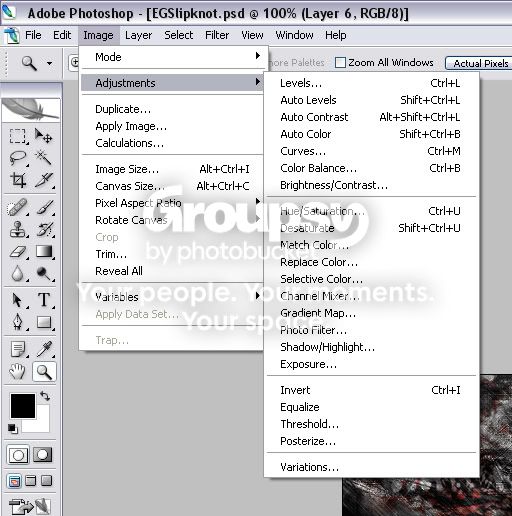Image resolution: width=512 pixels, height=516 pixels.
Task: Choose Color Balance adjustment
Action: [371, 168]
